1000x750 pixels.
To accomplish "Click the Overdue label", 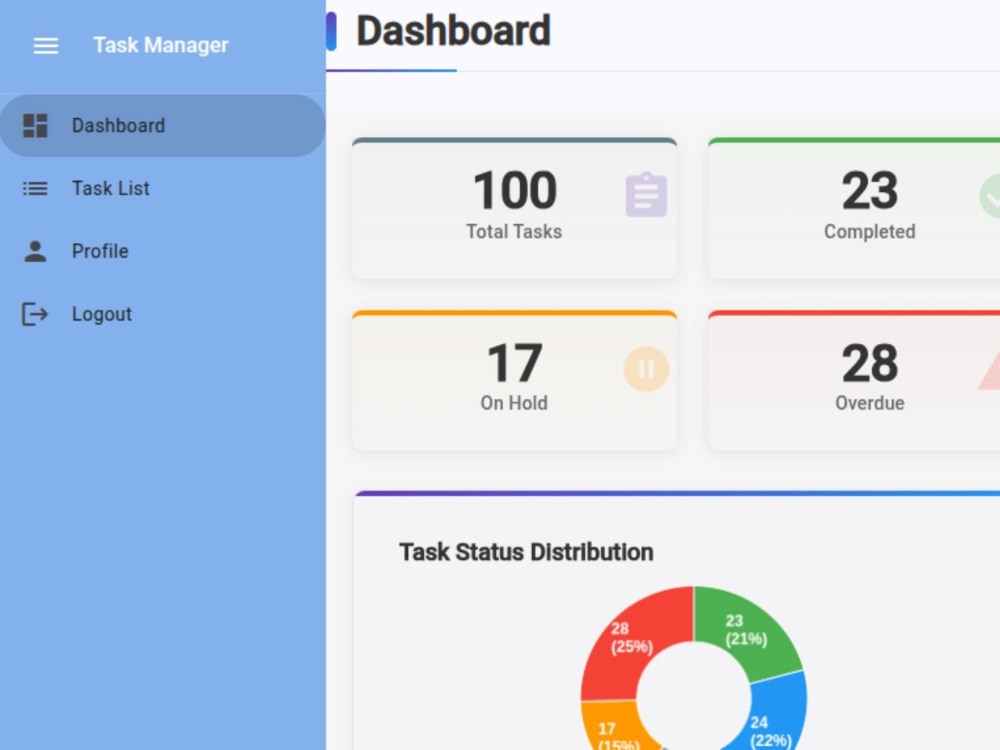I will pos(870,403).
